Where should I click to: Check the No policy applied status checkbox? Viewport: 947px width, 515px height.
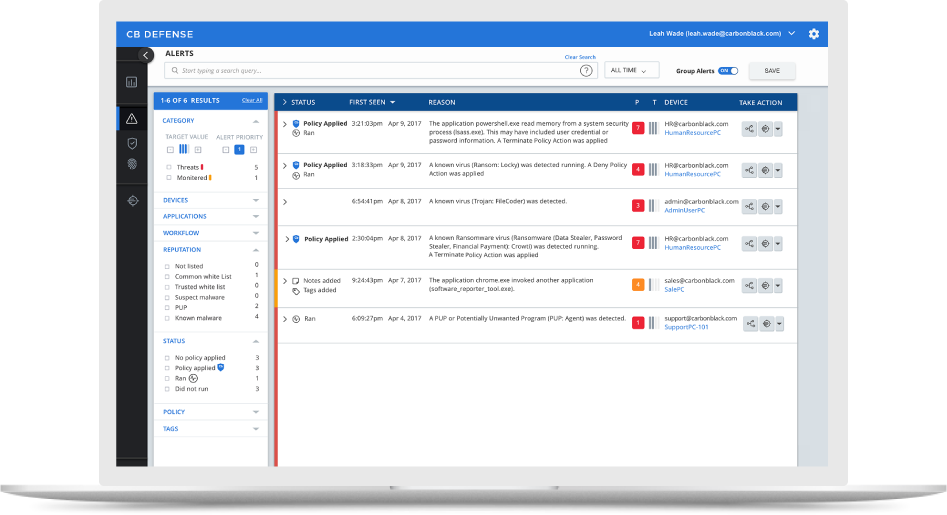tap(167, 358)
